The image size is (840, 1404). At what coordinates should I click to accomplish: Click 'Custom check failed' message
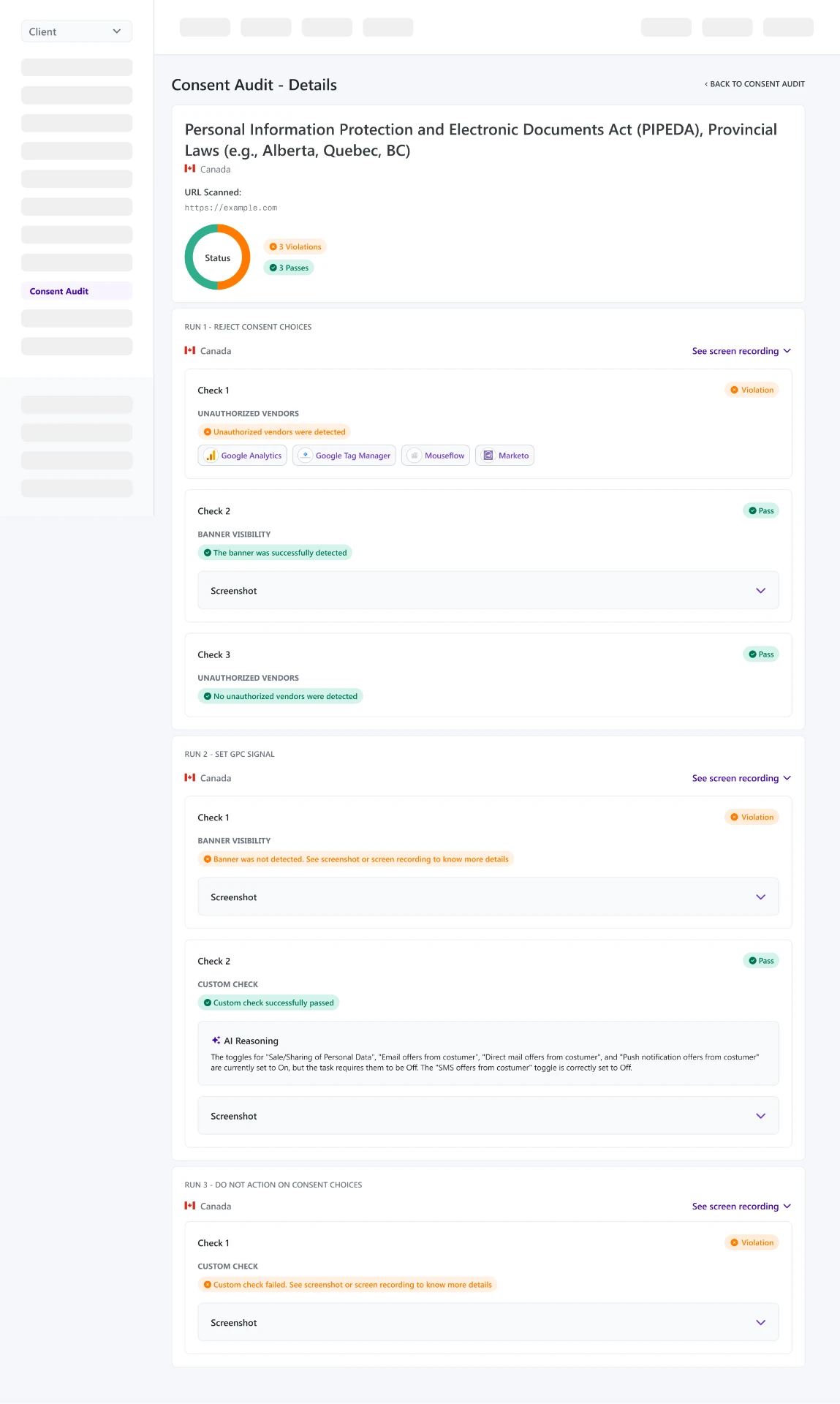[x=347, y=1285]
